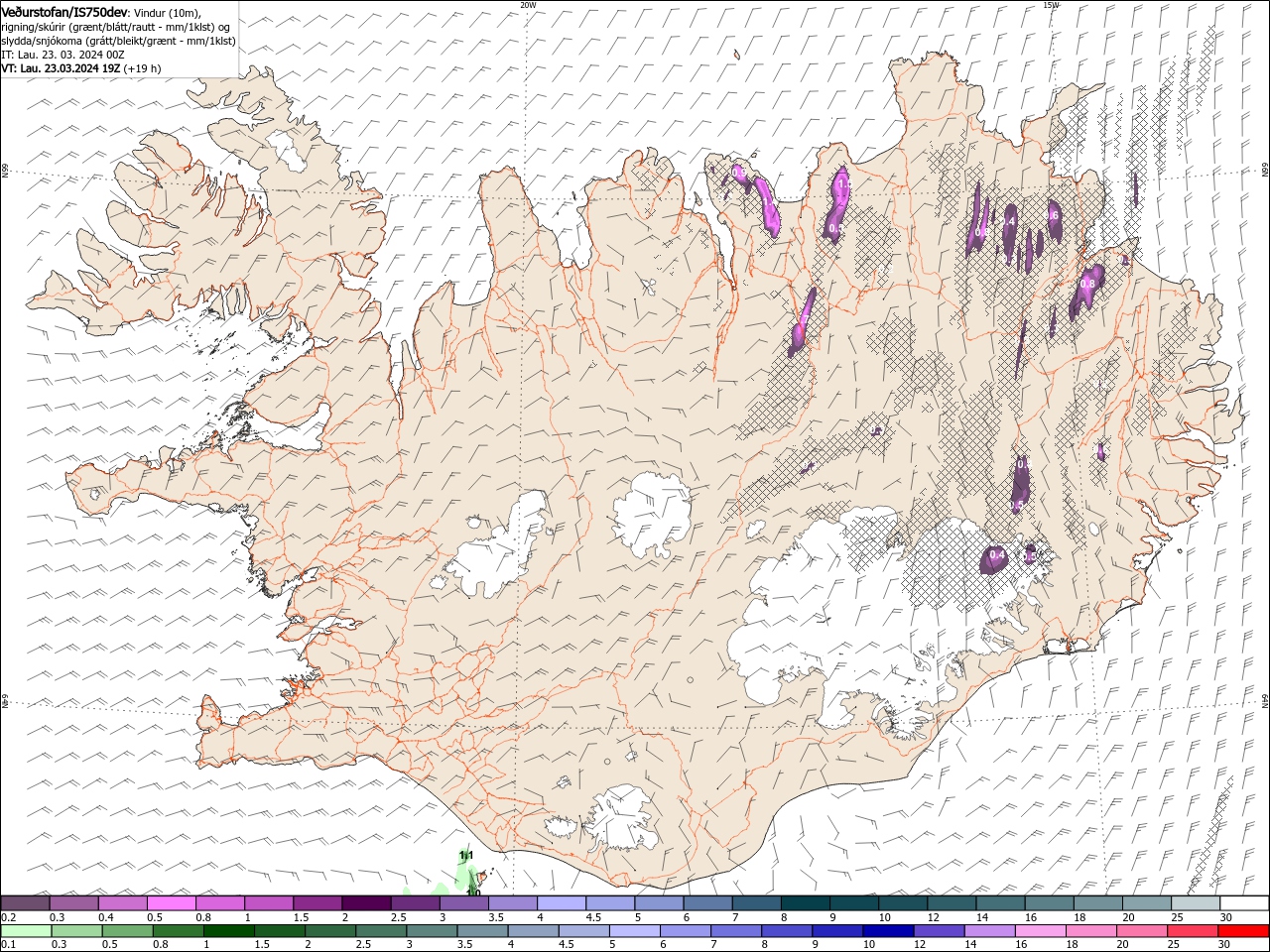The width and height of the screenshot is (1270, 952).
Task: Click the pale grey snow swatch between 25 and 30
Action: tap(1196, 902)
